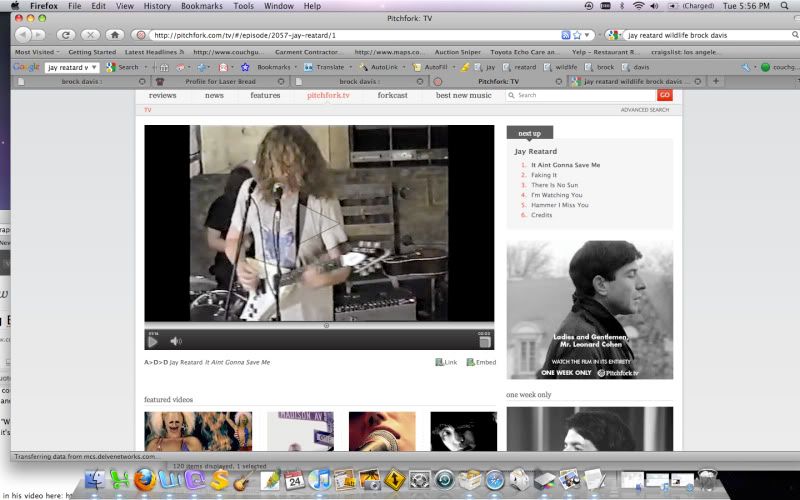Open best new music section
Image resolution: width=800 pixels, height=500 pixels.
click(x=463, y=95)
